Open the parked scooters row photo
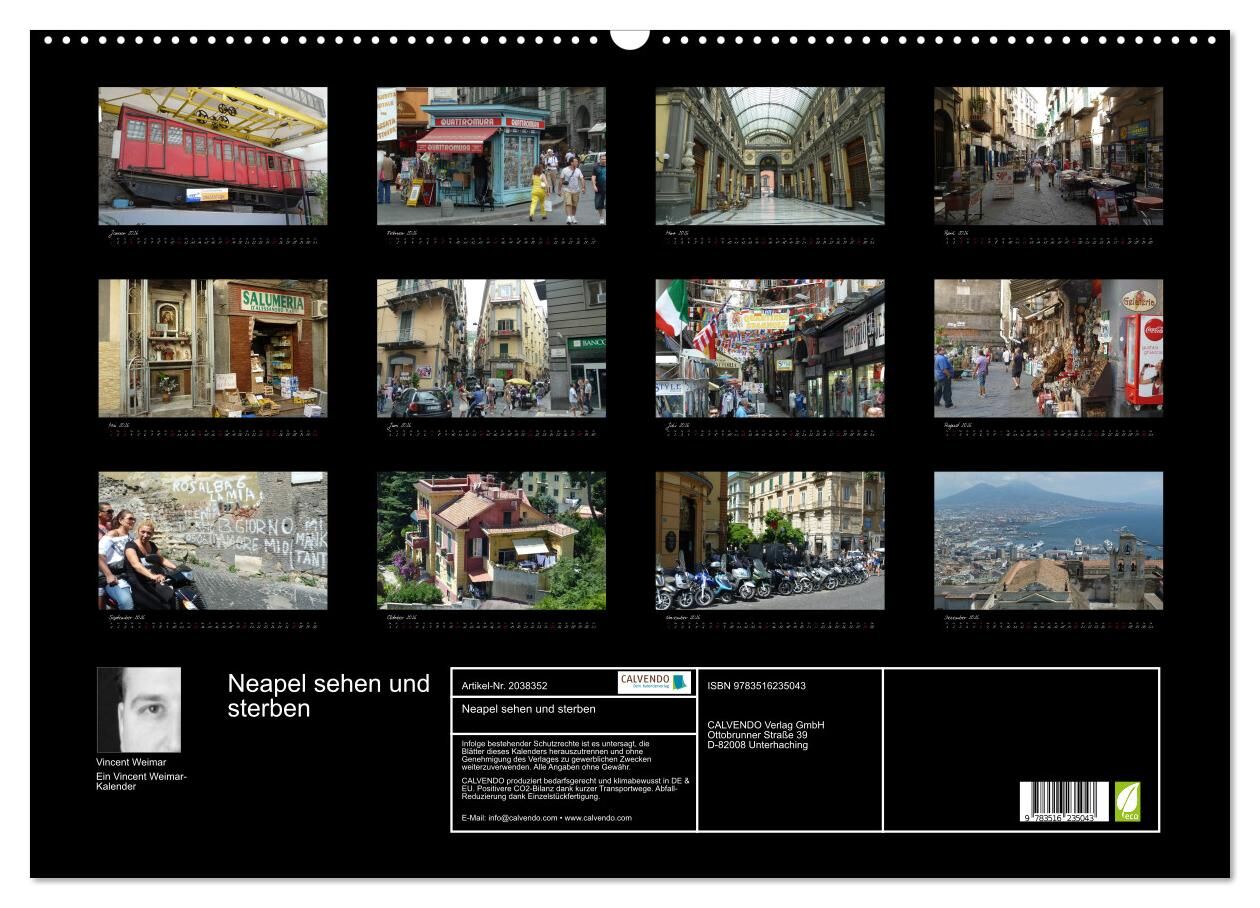Screen dimensions: 1260x908 769,540
